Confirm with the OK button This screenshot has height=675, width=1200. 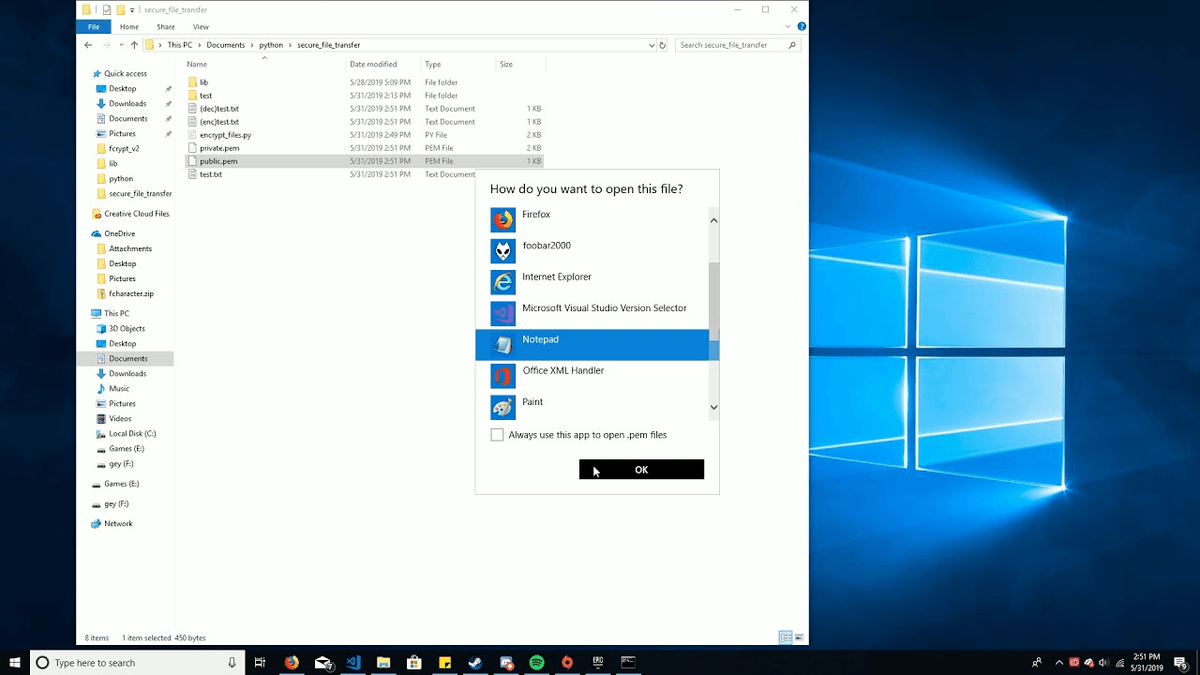point(641,470)
